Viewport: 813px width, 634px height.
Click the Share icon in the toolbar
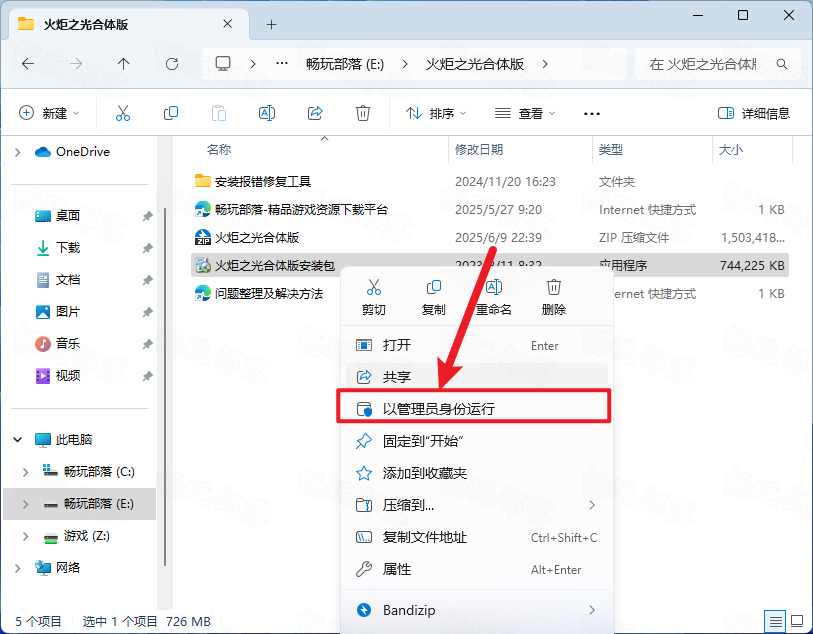point(315,113)
